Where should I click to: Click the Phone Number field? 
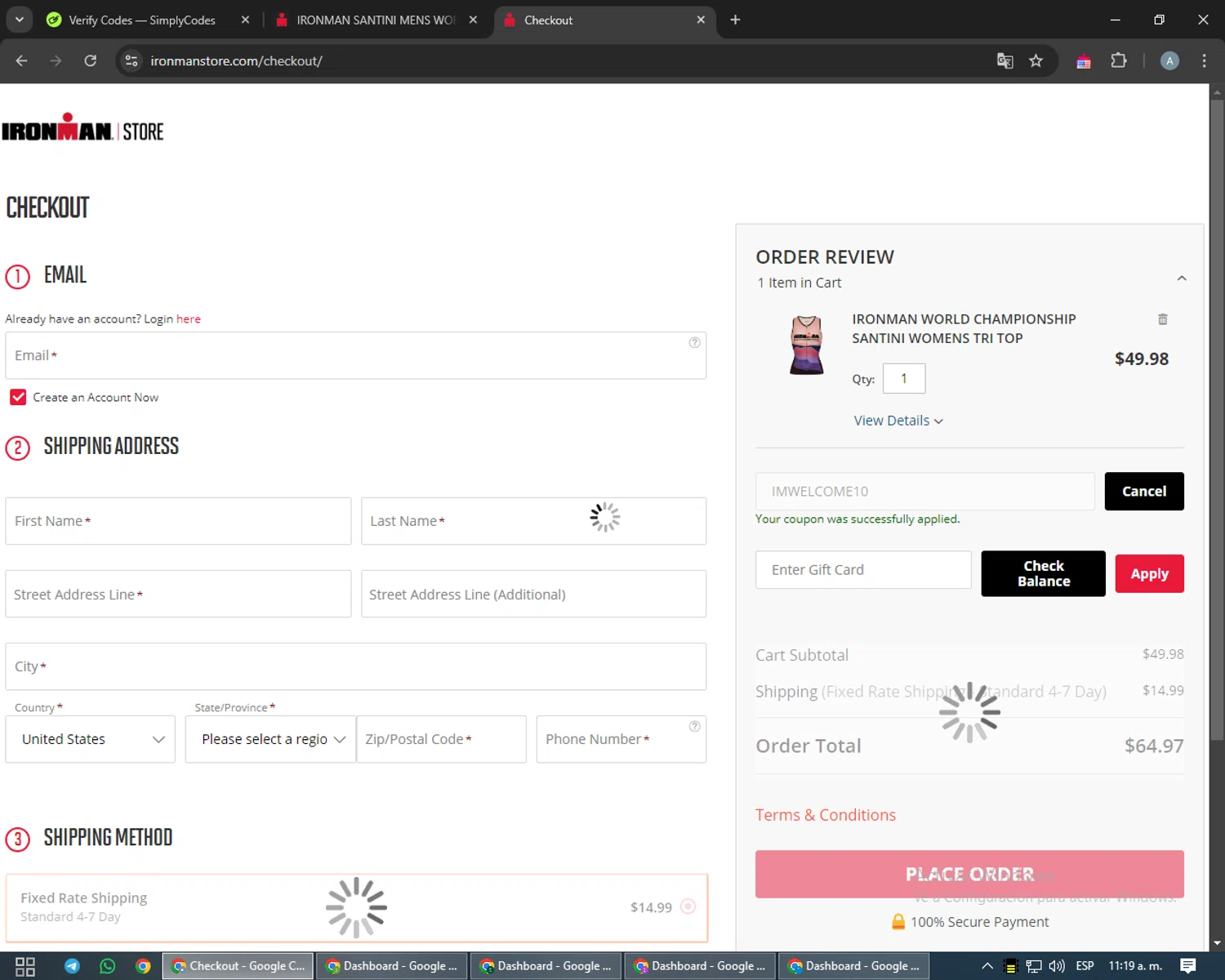(x=621, y=739)
